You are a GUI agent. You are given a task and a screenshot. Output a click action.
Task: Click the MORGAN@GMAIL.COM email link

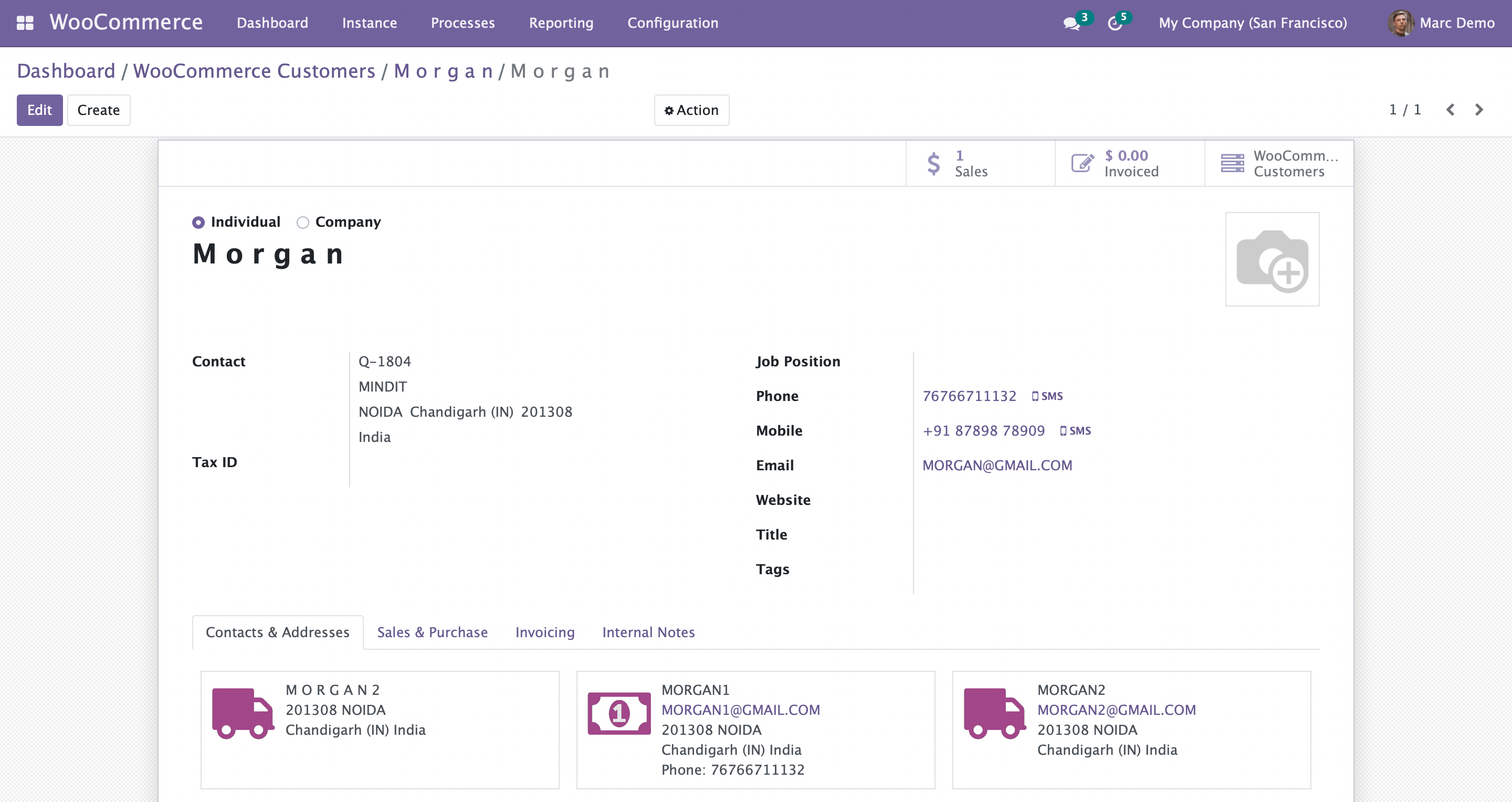point(996,465)
